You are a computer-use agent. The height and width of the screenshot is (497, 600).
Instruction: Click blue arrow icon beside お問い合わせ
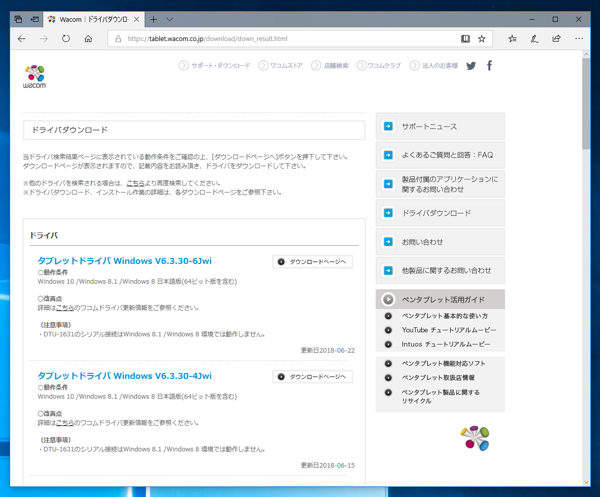388,242
